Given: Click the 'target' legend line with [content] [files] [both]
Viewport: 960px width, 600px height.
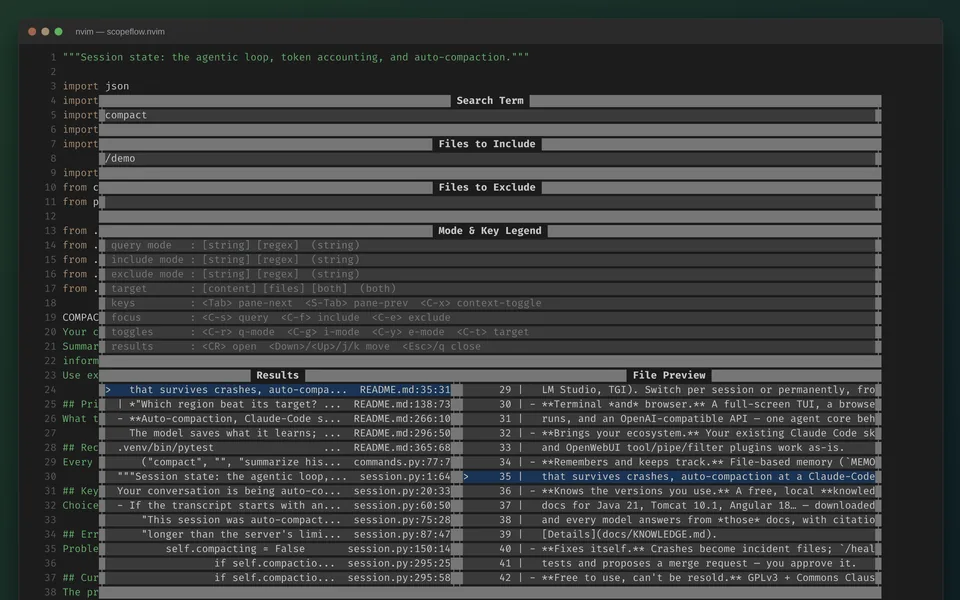Looking at the screenshot, I should tap(490, 288).
